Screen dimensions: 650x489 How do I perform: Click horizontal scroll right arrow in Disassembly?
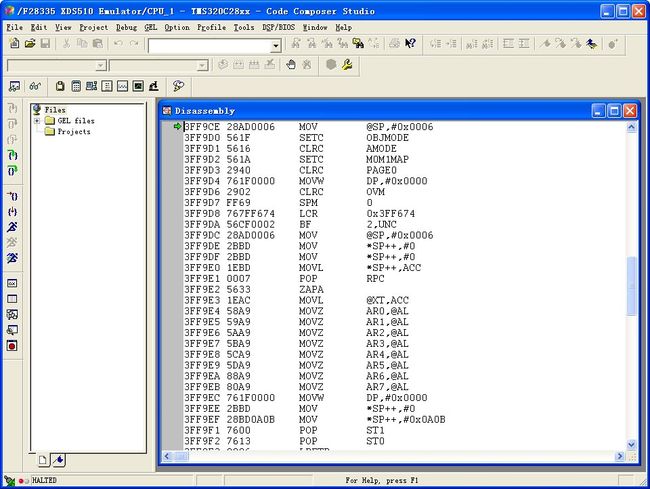[x=620, y=456]
